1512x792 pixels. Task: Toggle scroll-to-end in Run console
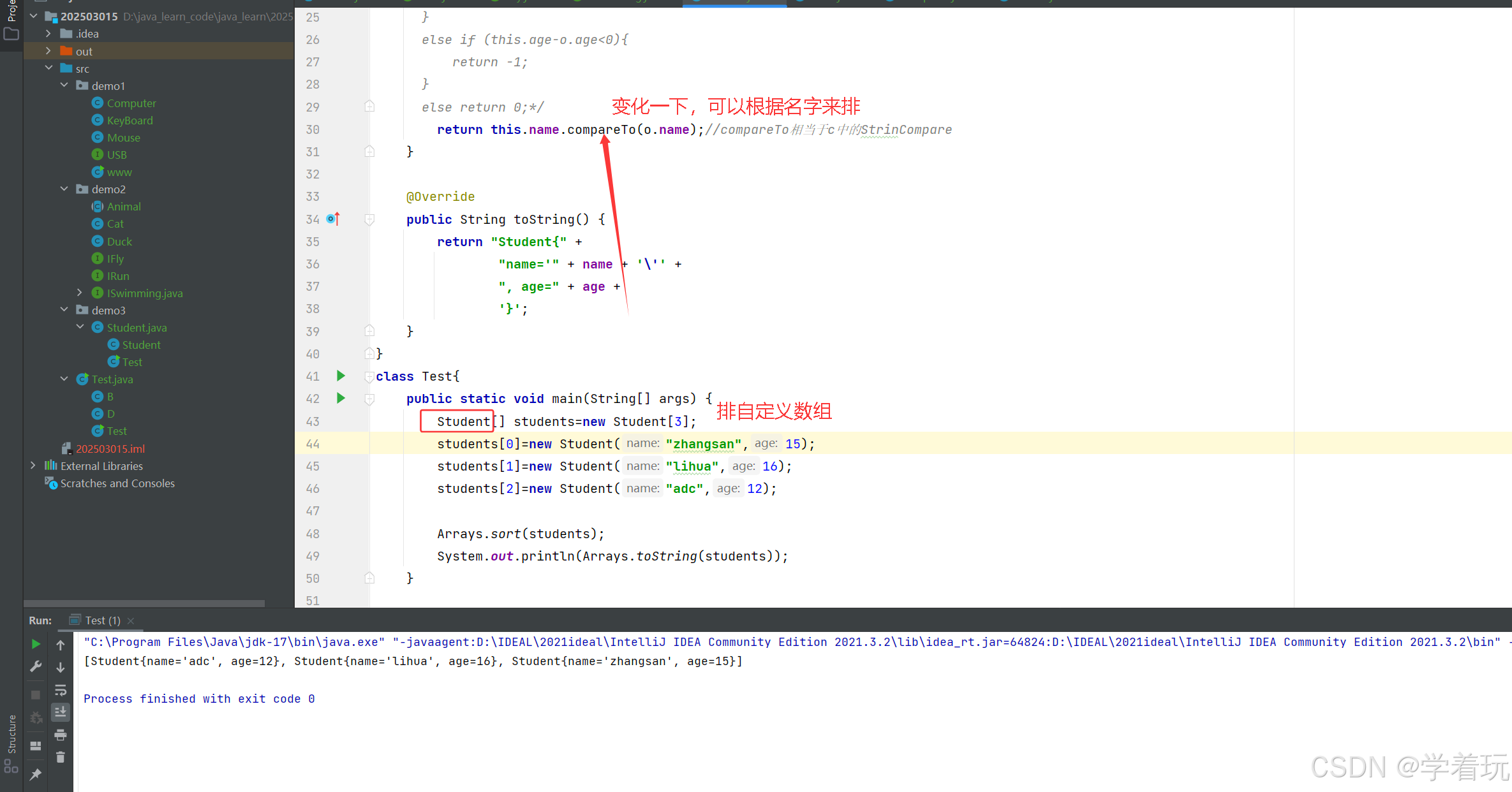click(61, 712)
